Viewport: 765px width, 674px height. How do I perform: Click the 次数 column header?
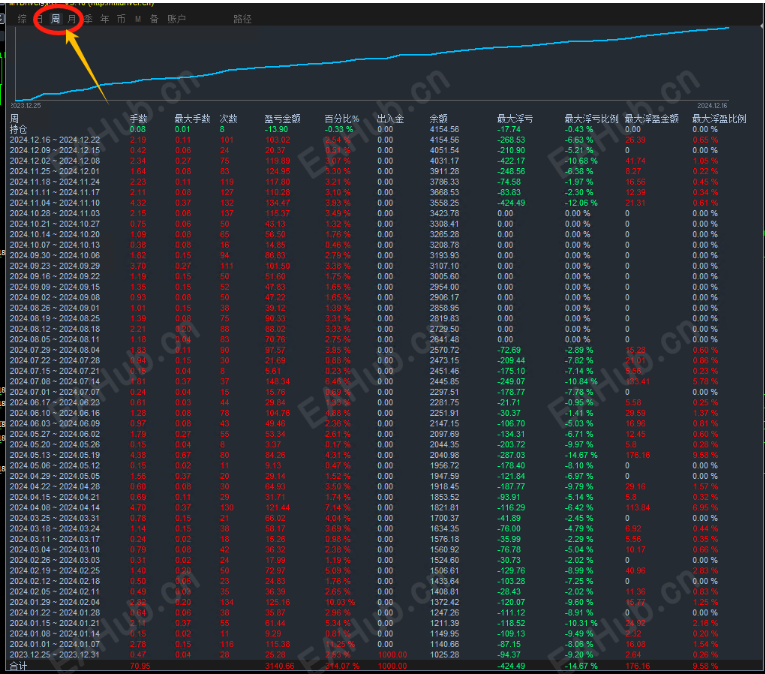[x=228, y=119]
